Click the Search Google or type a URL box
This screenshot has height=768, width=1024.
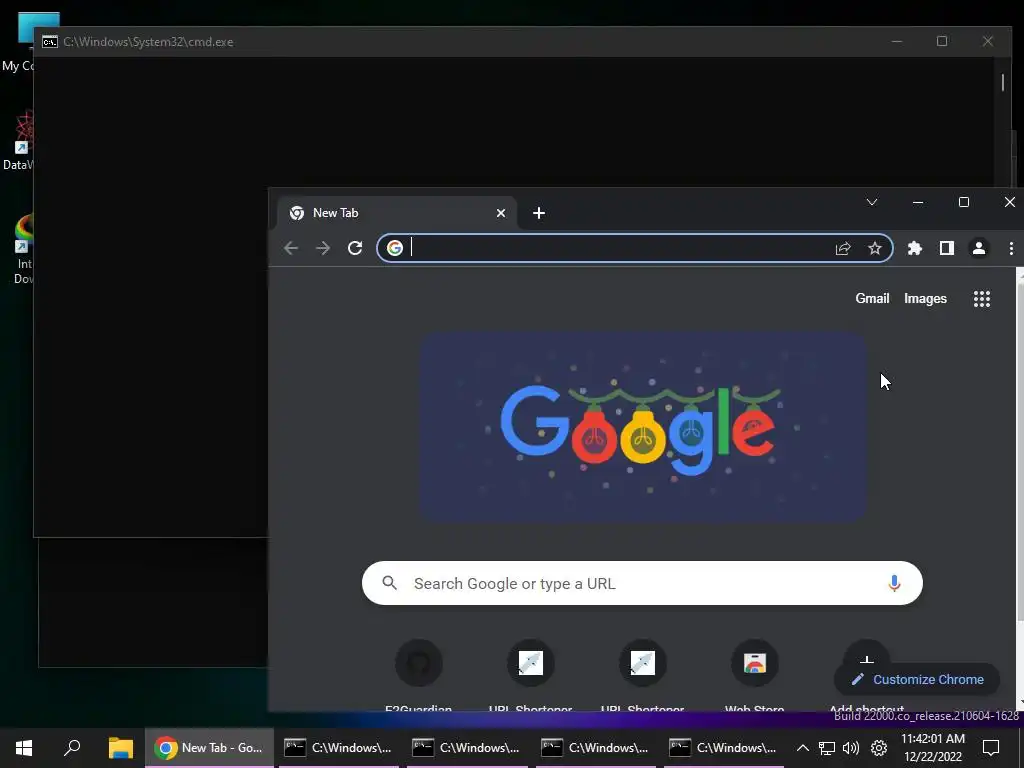[643, 583]
